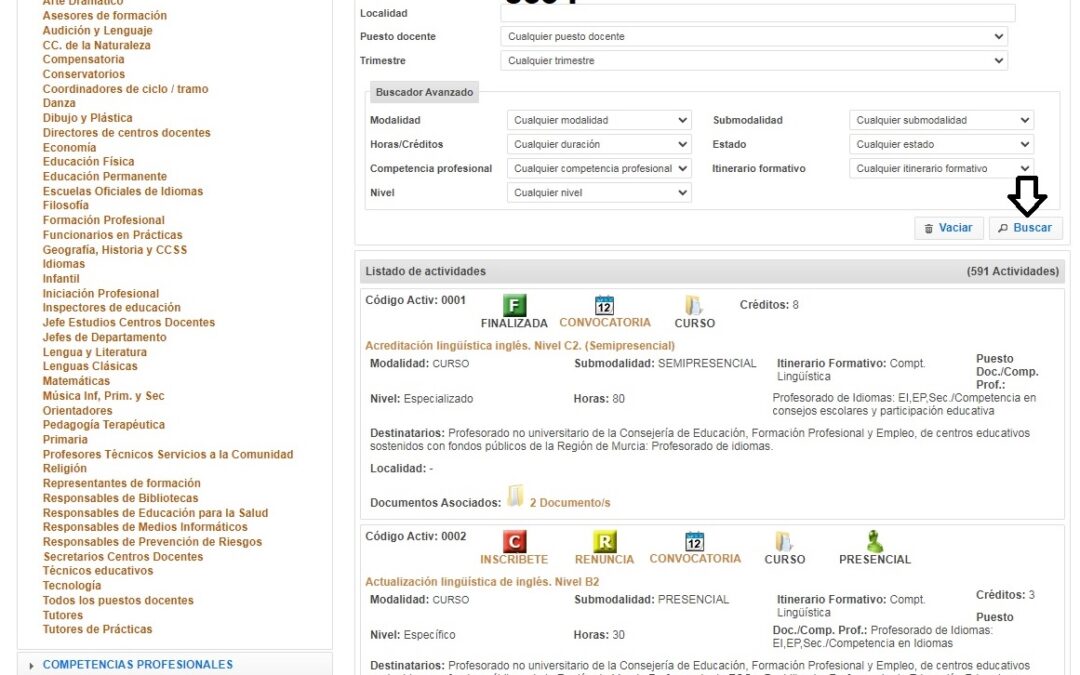The image size is (1080, 675).
Task: Open the Puesto docente dropdown
Action: coord(754,37)
